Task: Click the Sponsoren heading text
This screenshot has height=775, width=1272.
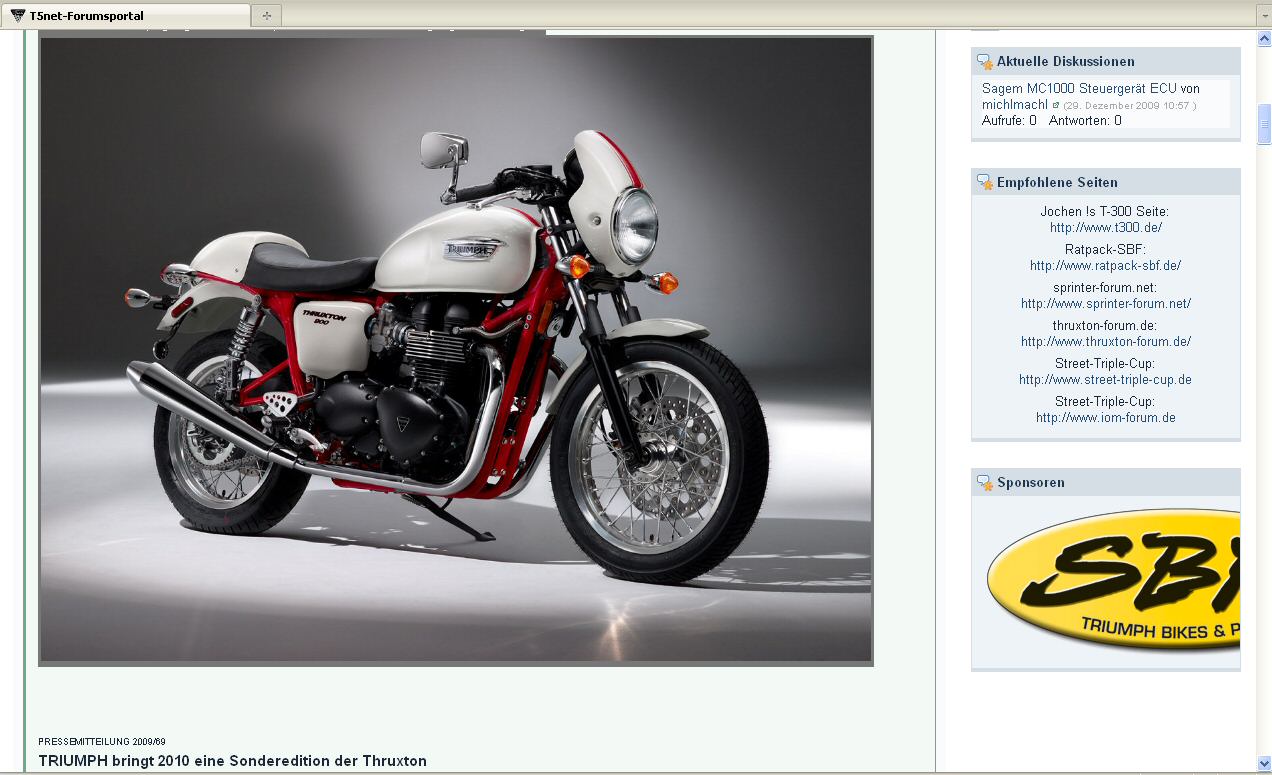Action: point(1030,483)
